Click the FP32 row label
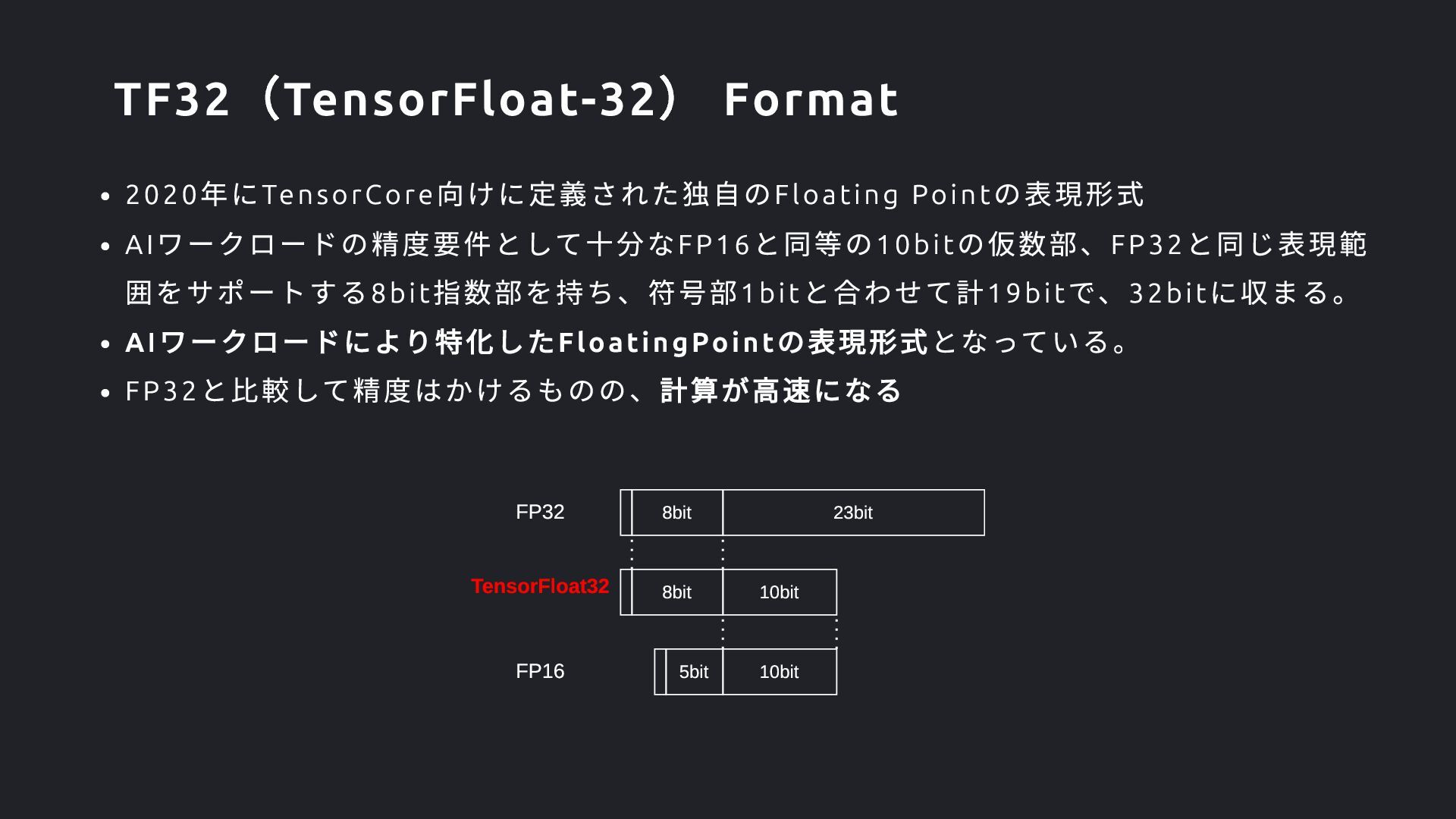Screen dimensions: 1456x819 540,512
